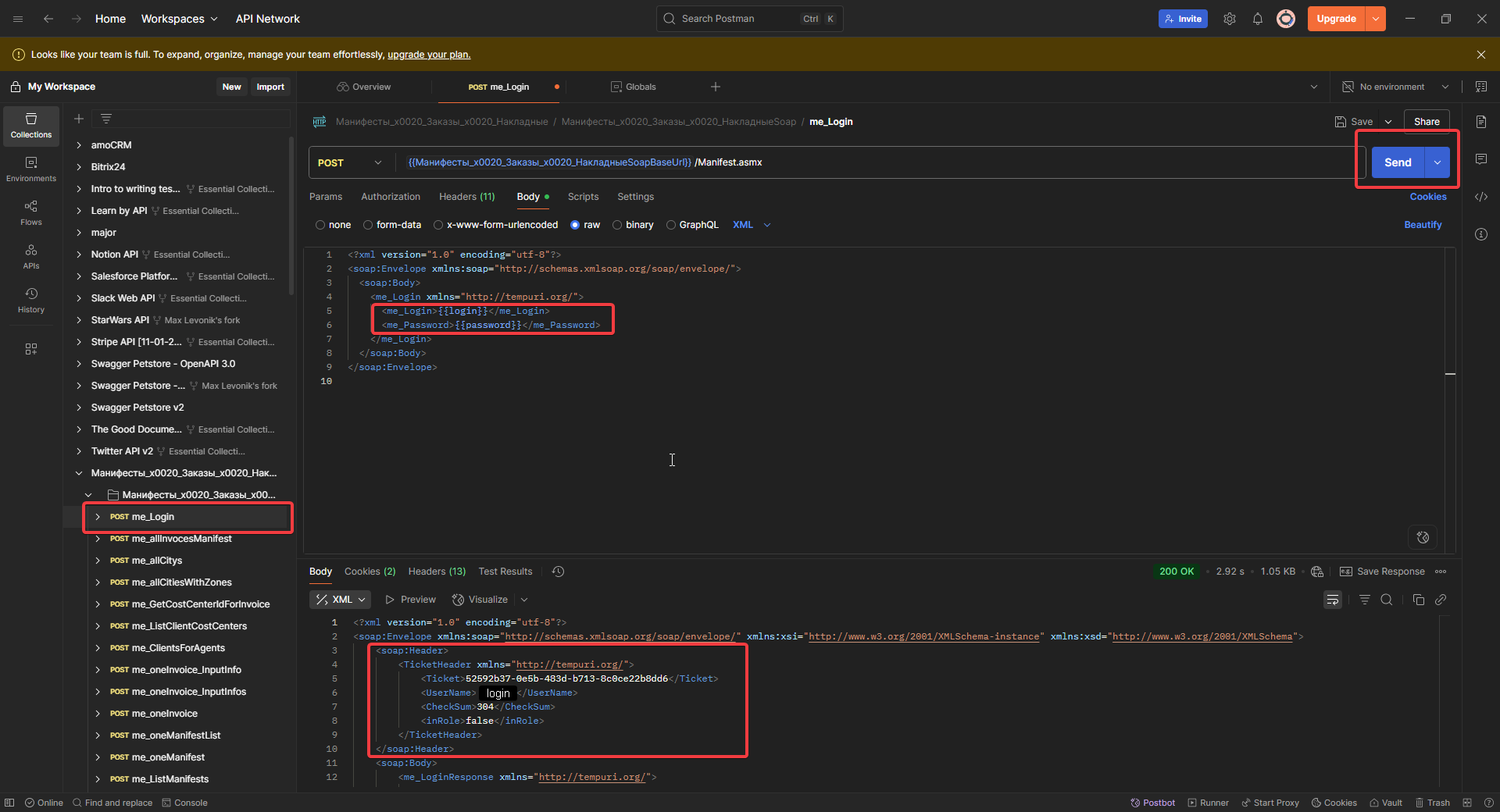Screen dimensions: 1500x812
Task: Open response history clock icon
Action: click(558, 572)
